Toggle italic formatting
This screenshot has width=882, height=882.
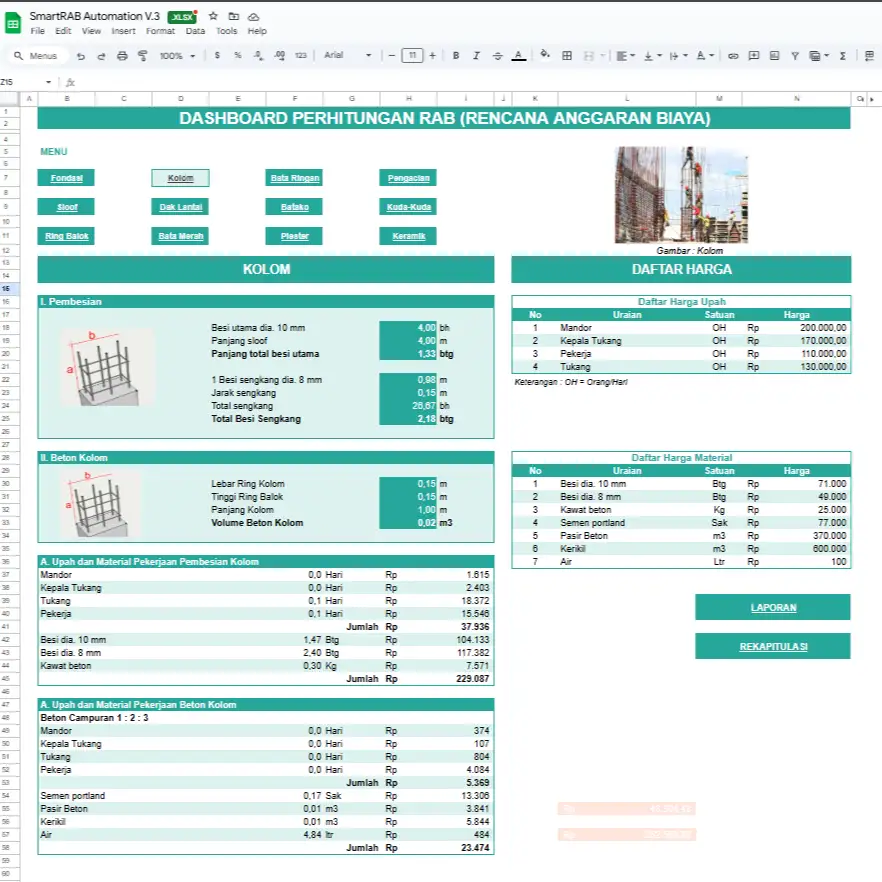(476, 56)
